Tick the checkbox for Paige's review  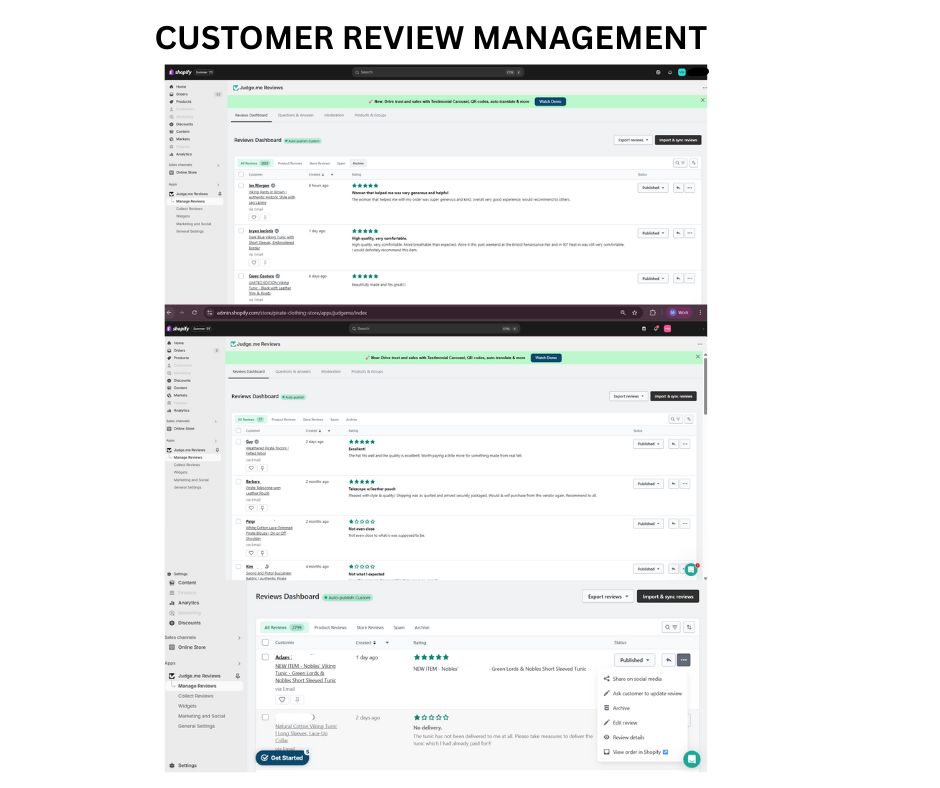point(238,522)
